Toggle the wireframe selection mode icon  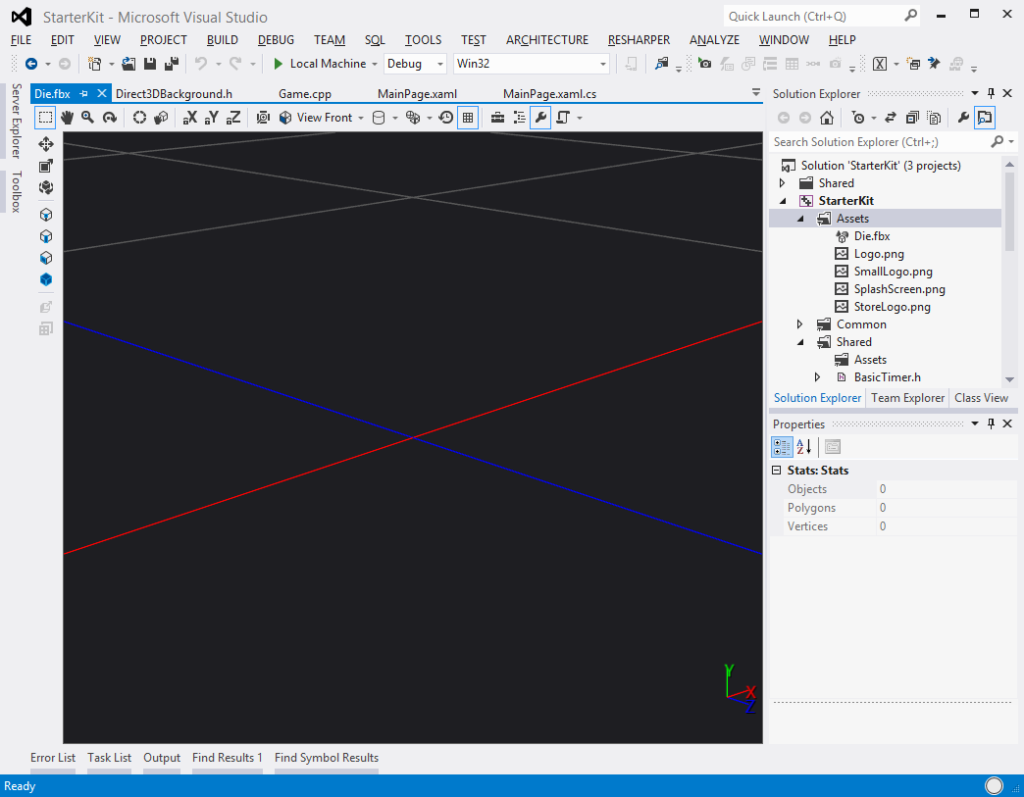45,117
